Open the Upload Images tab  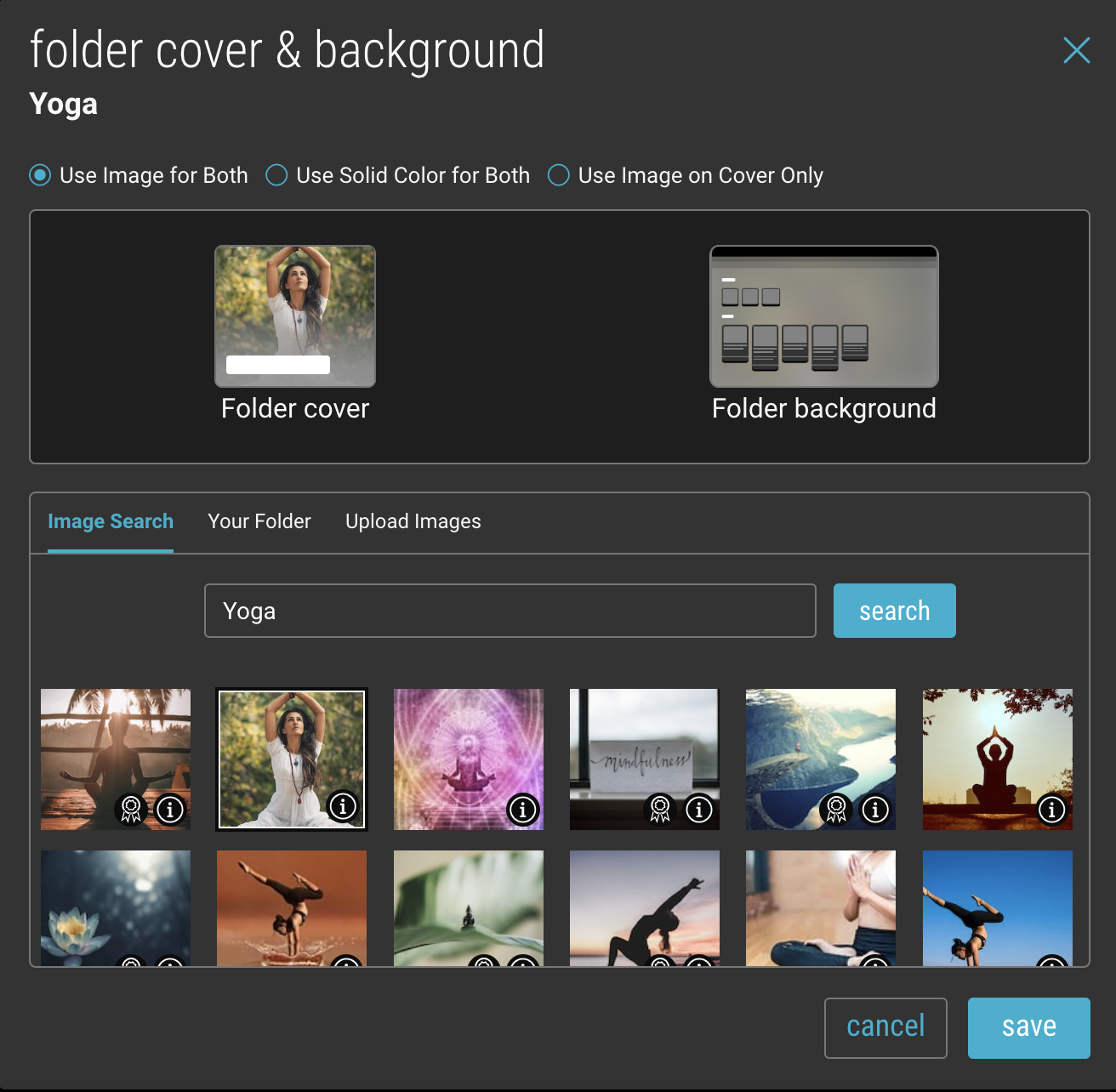tap(413, 521)
